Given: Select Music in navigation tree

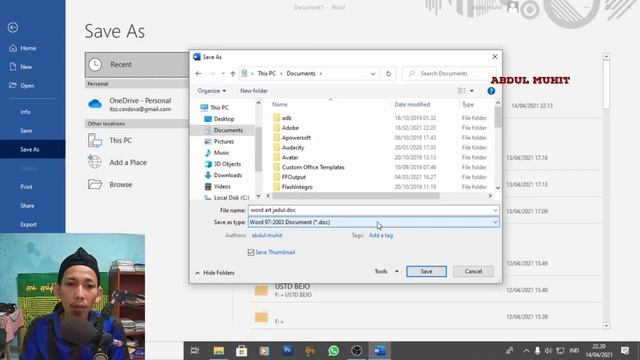Looking at the screenshot, I should (216, 153).
